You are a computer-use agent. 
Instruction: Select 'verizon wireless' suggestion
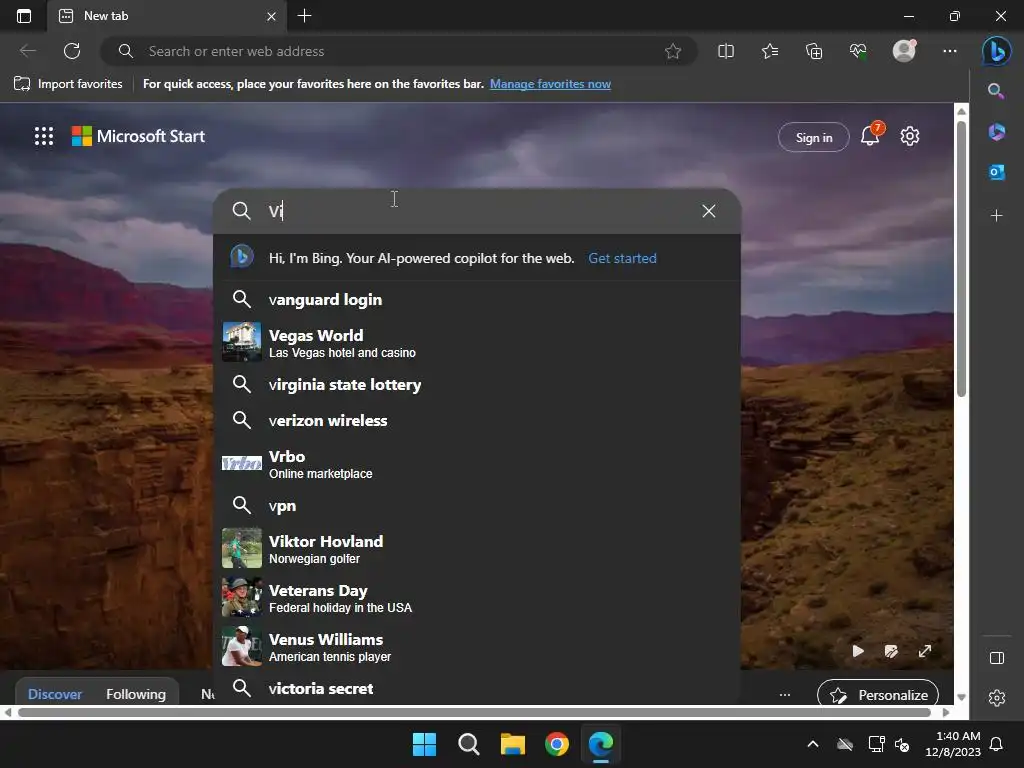[x=477, y=421]
